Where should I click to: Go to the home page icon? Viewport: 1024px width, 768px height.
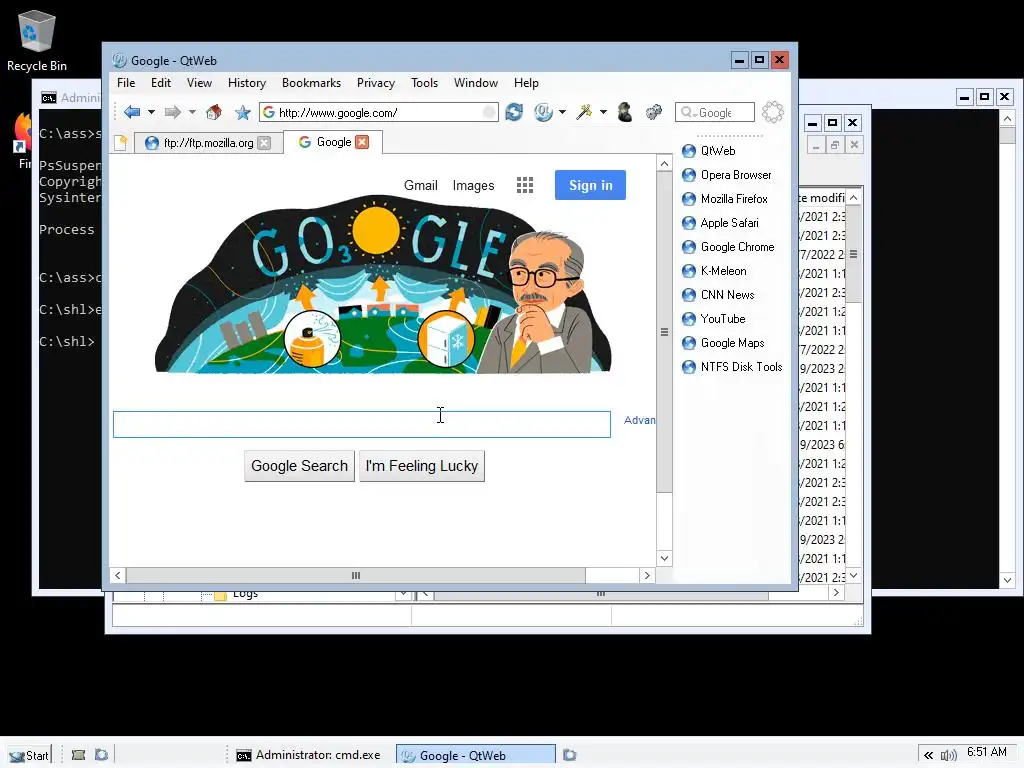click(x=214, y=112)
